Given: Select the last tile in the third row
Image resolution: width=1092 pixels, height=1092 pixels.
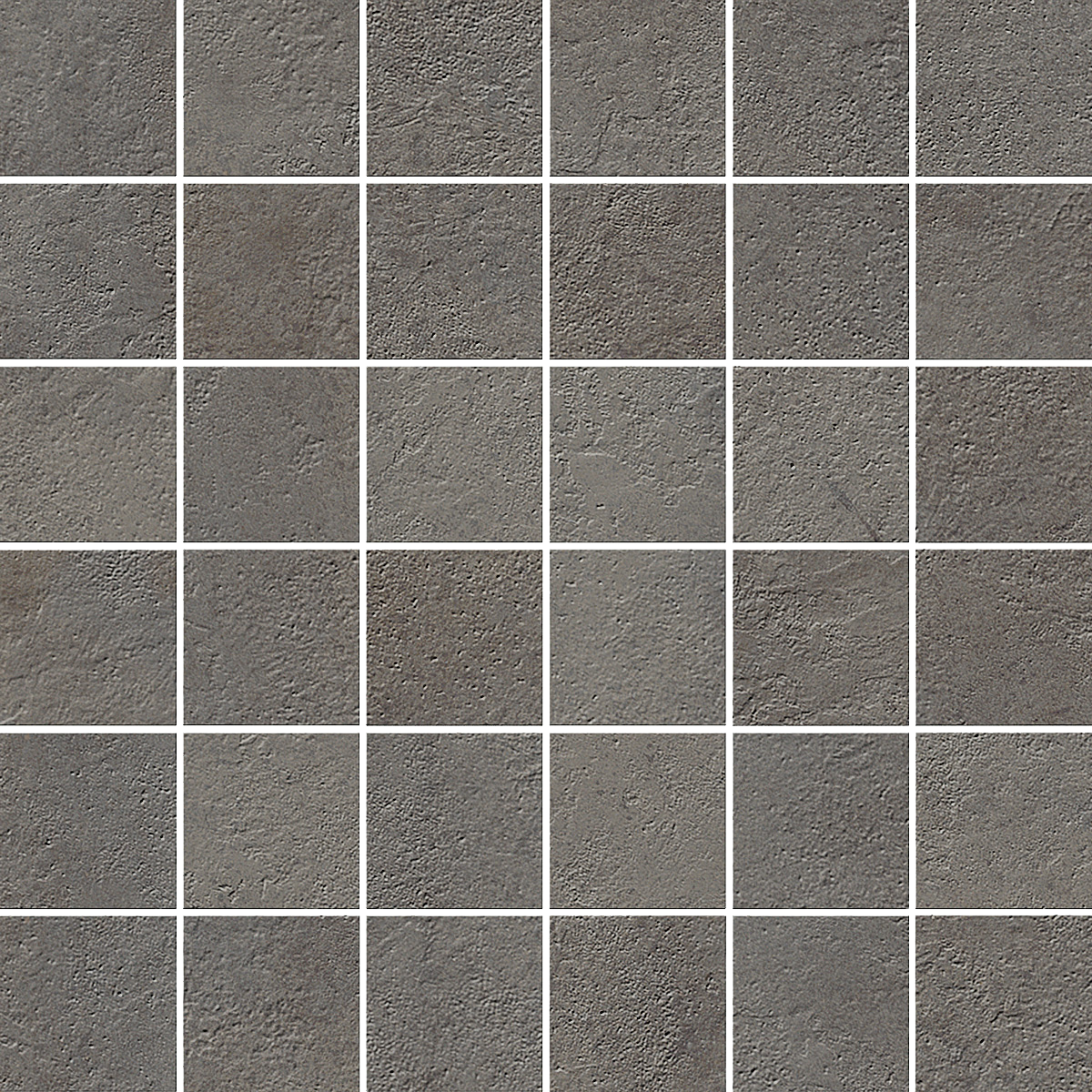Looking at the screenshot, I should click(x=1004, y=454).
